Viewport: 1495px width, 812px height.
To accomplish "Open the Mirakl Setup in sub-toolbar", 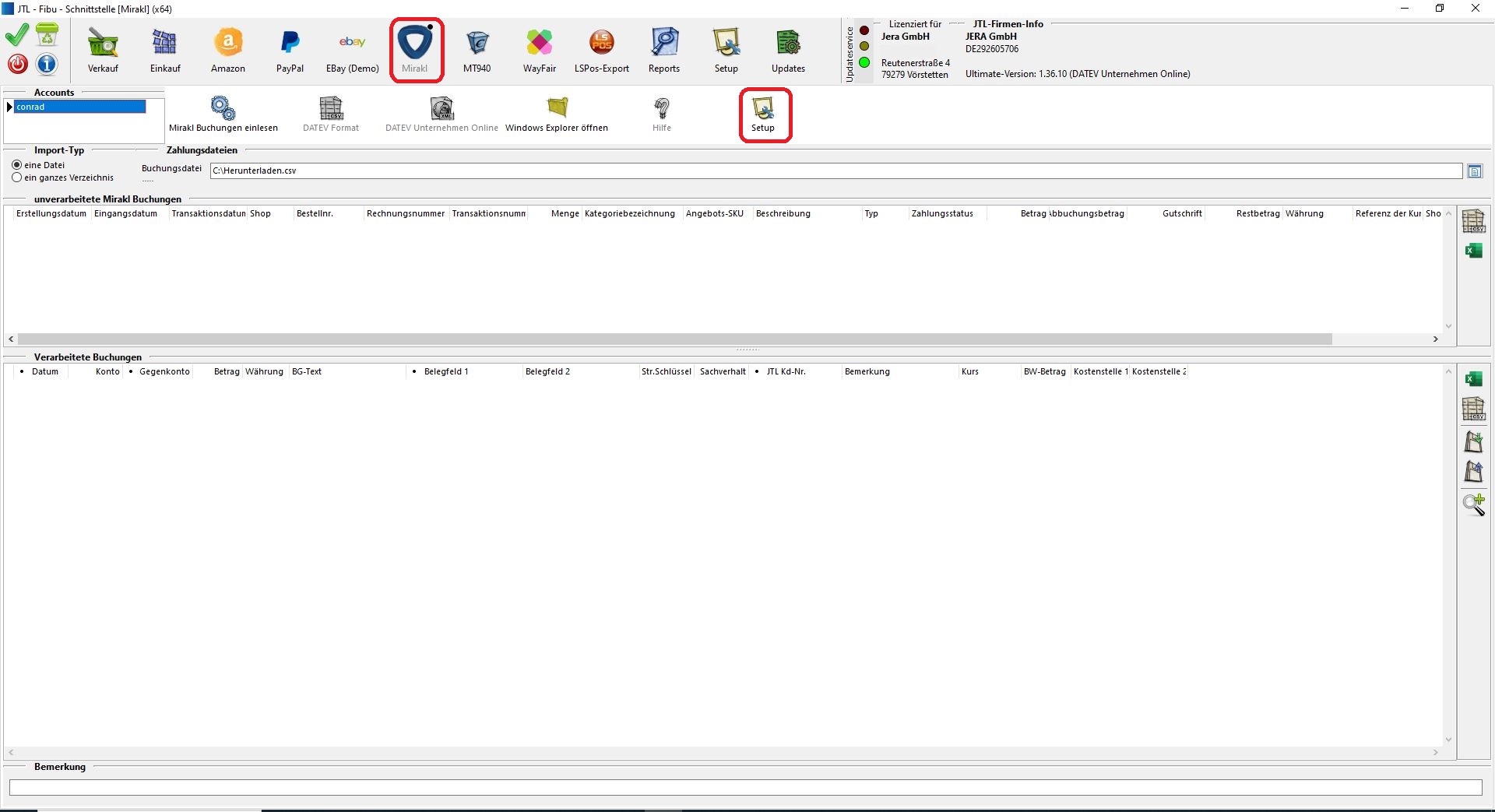I will point(763,114).
